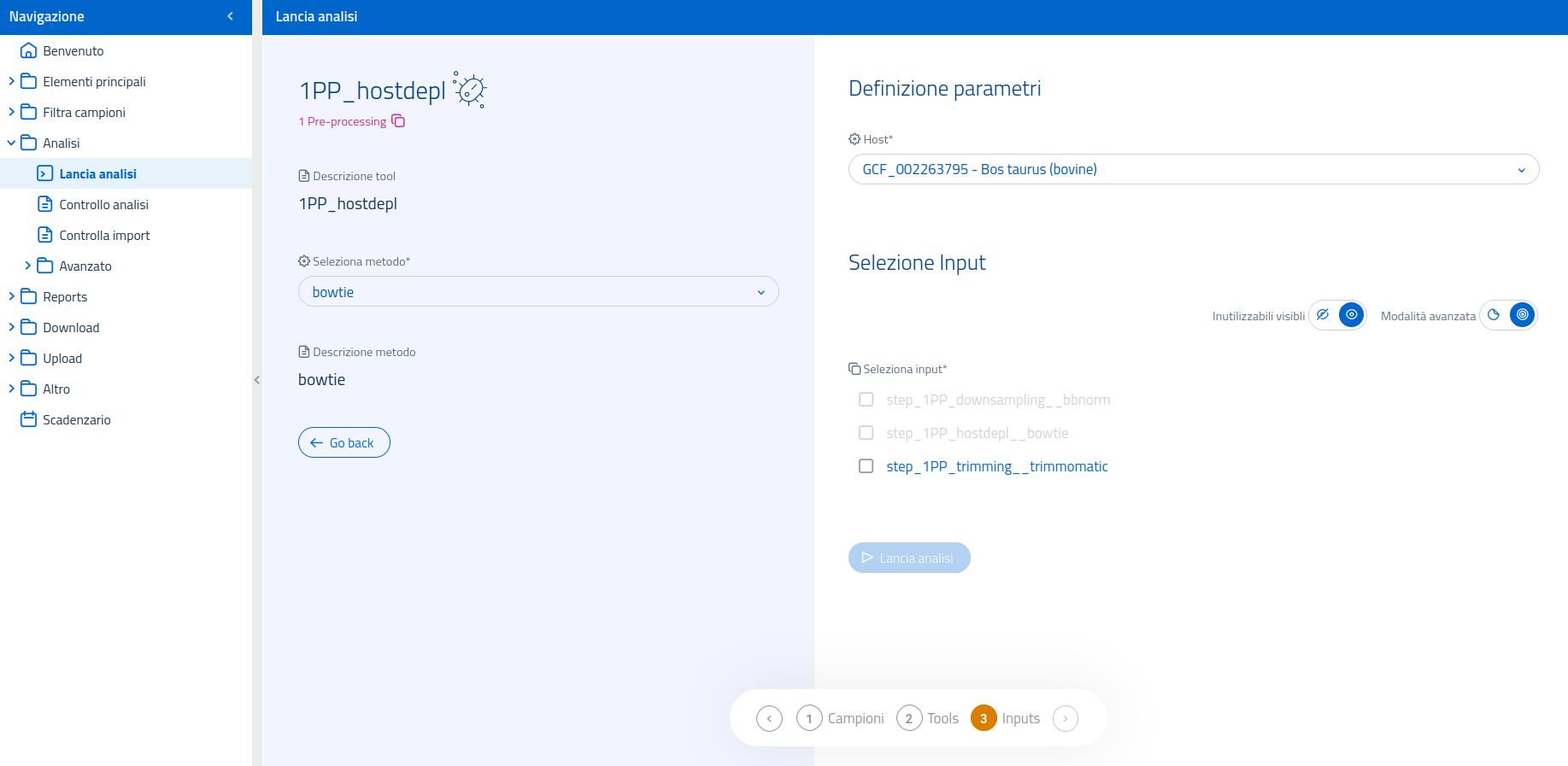Go to the Tools step
1568x766 pixels.
[x=927, y=718]
